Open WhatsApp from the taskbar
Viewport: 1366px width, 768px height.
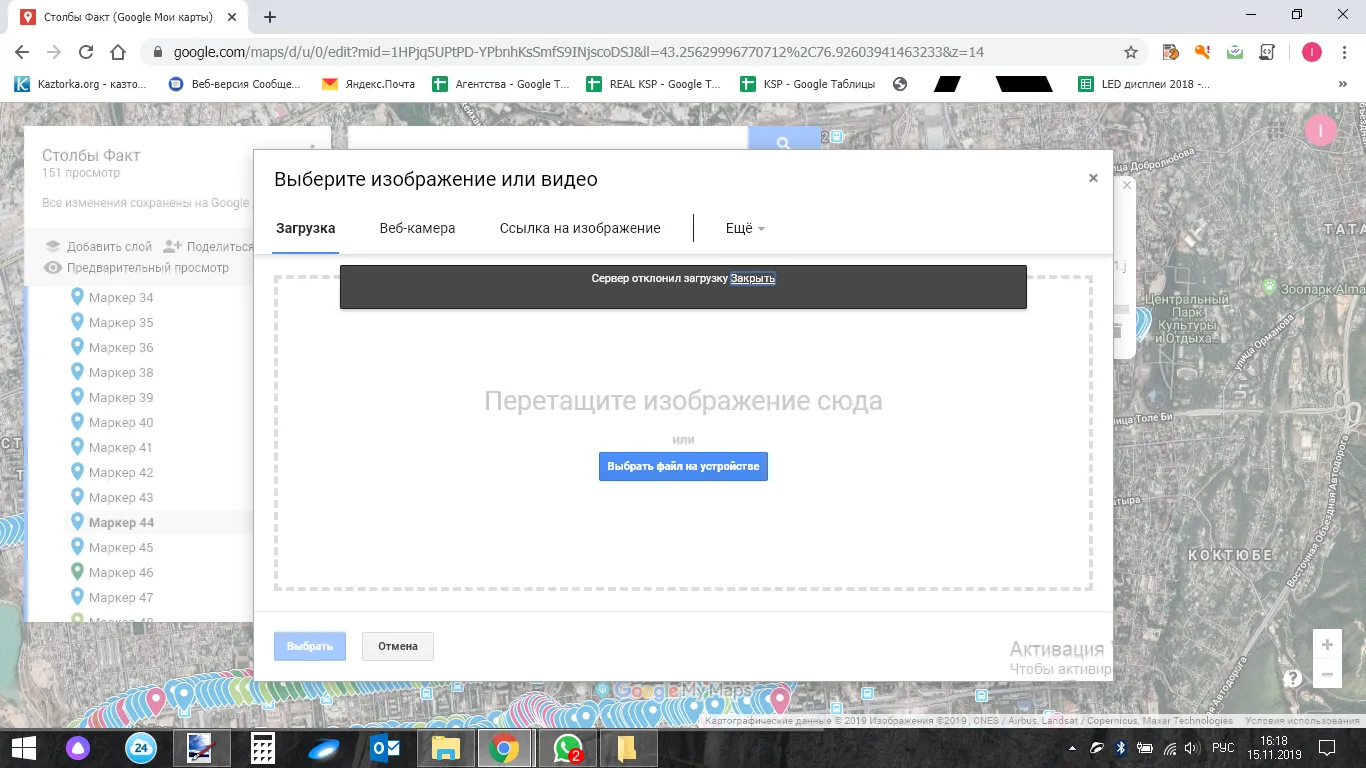coord(567,748)
